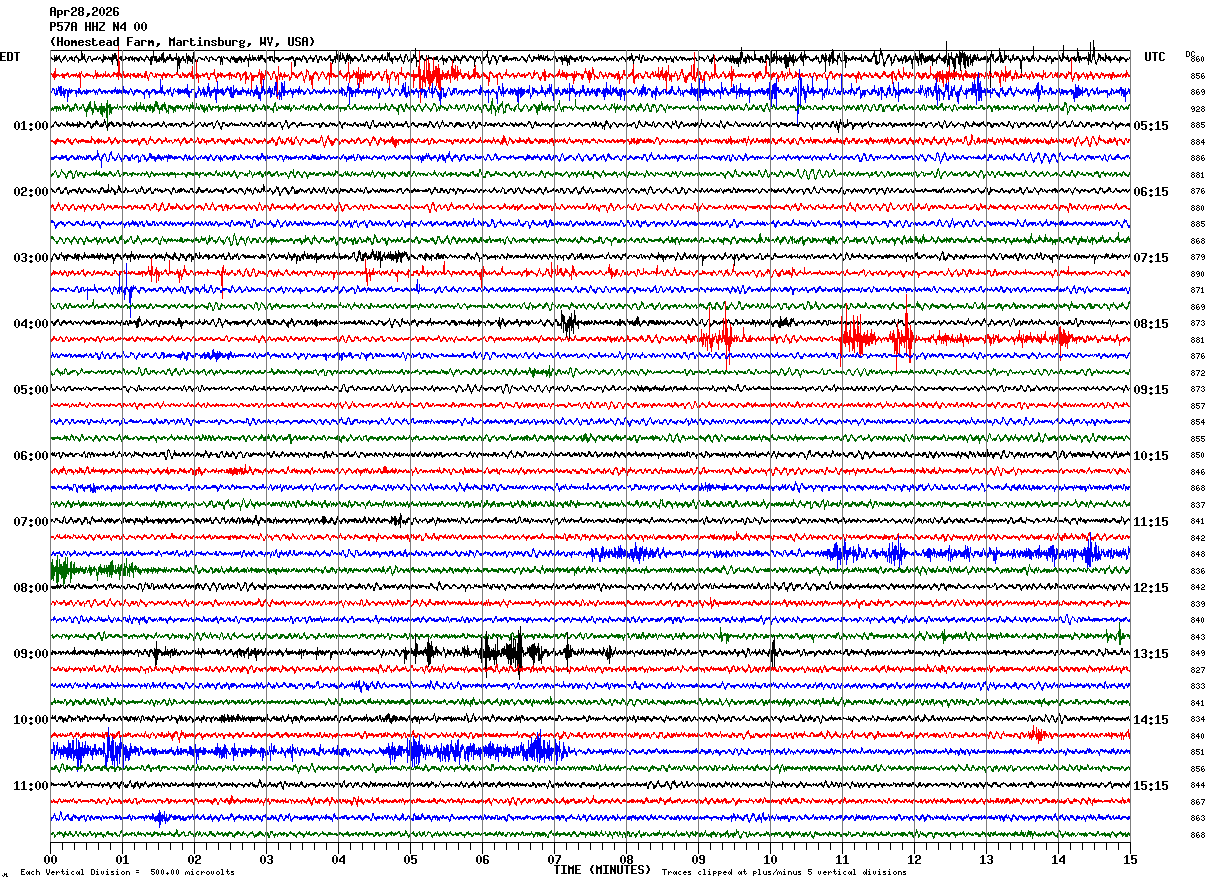Click the TIME (MINUTES) axis title
The height and width of the screenshot is (886, 1210).
click(x=602, y=870)
